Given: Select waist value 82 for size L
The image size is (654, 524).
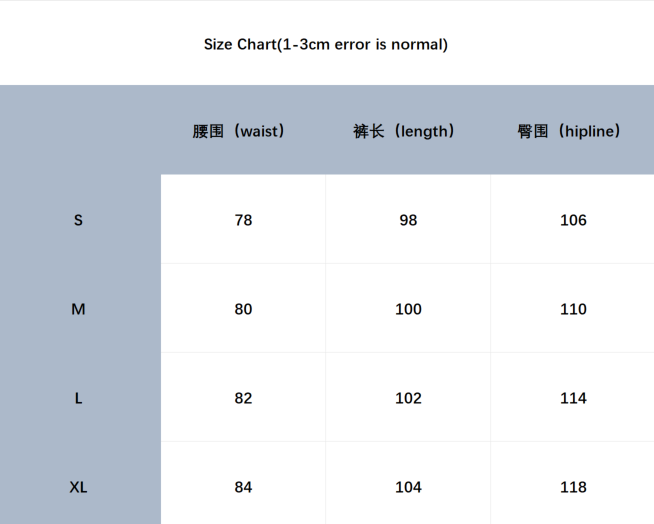Looking at the screenshot, I should pos(243,398).
